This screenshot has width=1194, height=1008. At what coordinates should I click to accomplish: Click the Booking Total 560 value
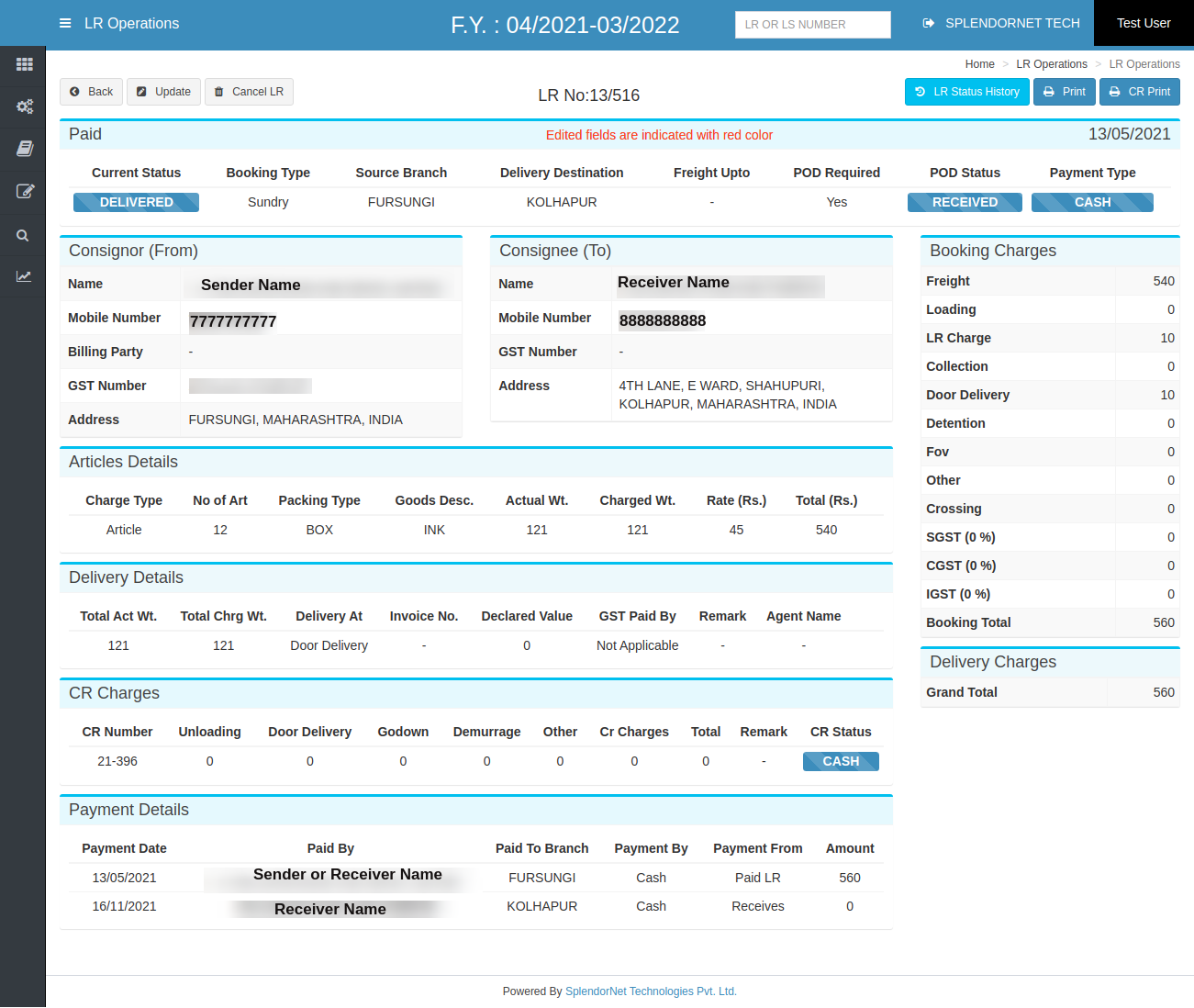(x=1164, y=622)
